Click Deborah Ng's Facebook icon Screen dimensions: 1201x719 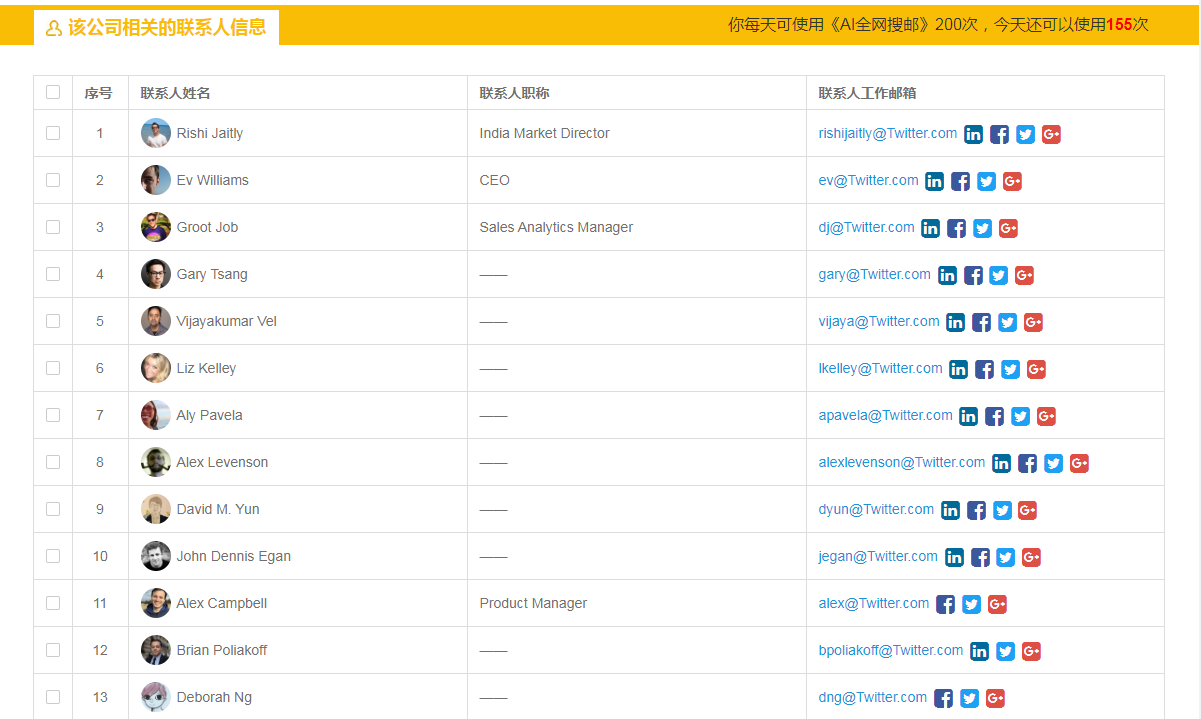(x=943, y=699)
